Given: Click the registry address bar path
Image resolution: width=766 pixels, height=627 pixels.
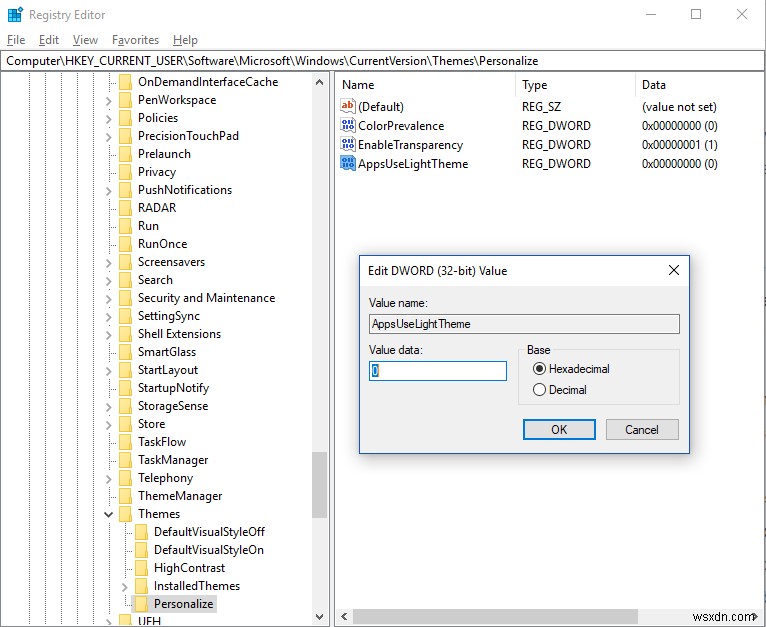Looking at the screenshot, I should pyautogui.click(x=272, y=61).
